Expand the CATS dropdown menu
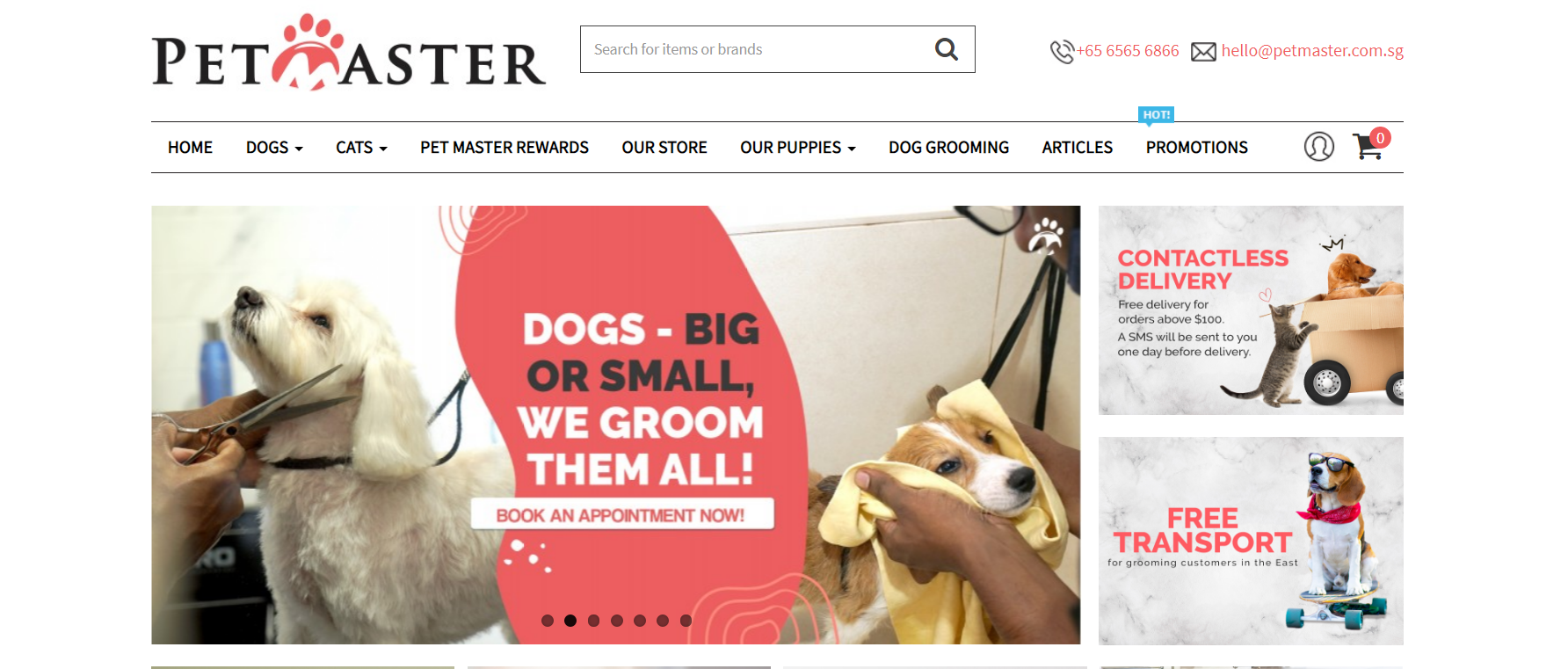The height and width of the screenshot is (669, 1568). pos(361,148)
